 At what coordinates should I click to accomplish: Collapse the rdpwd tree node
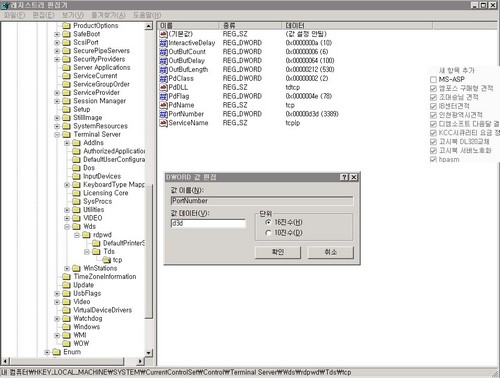pos(77,235)
